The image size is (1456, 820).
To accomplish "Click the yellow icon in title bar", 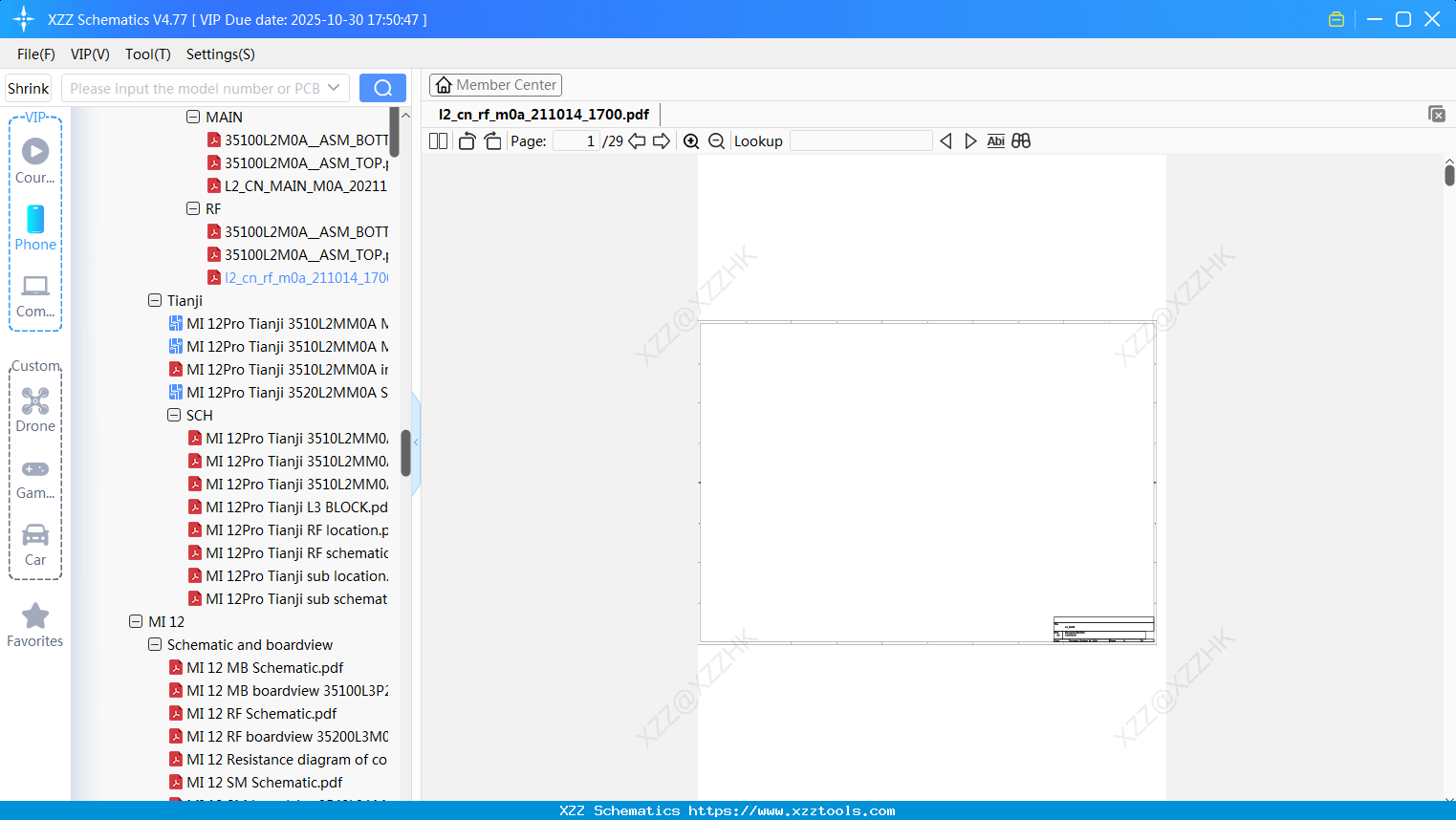I will [1336, 19].
